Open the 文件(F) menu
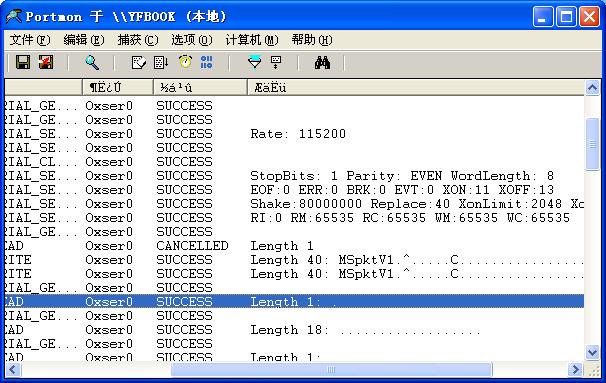This screenshot has width=606, height=383. pos(30,40)
